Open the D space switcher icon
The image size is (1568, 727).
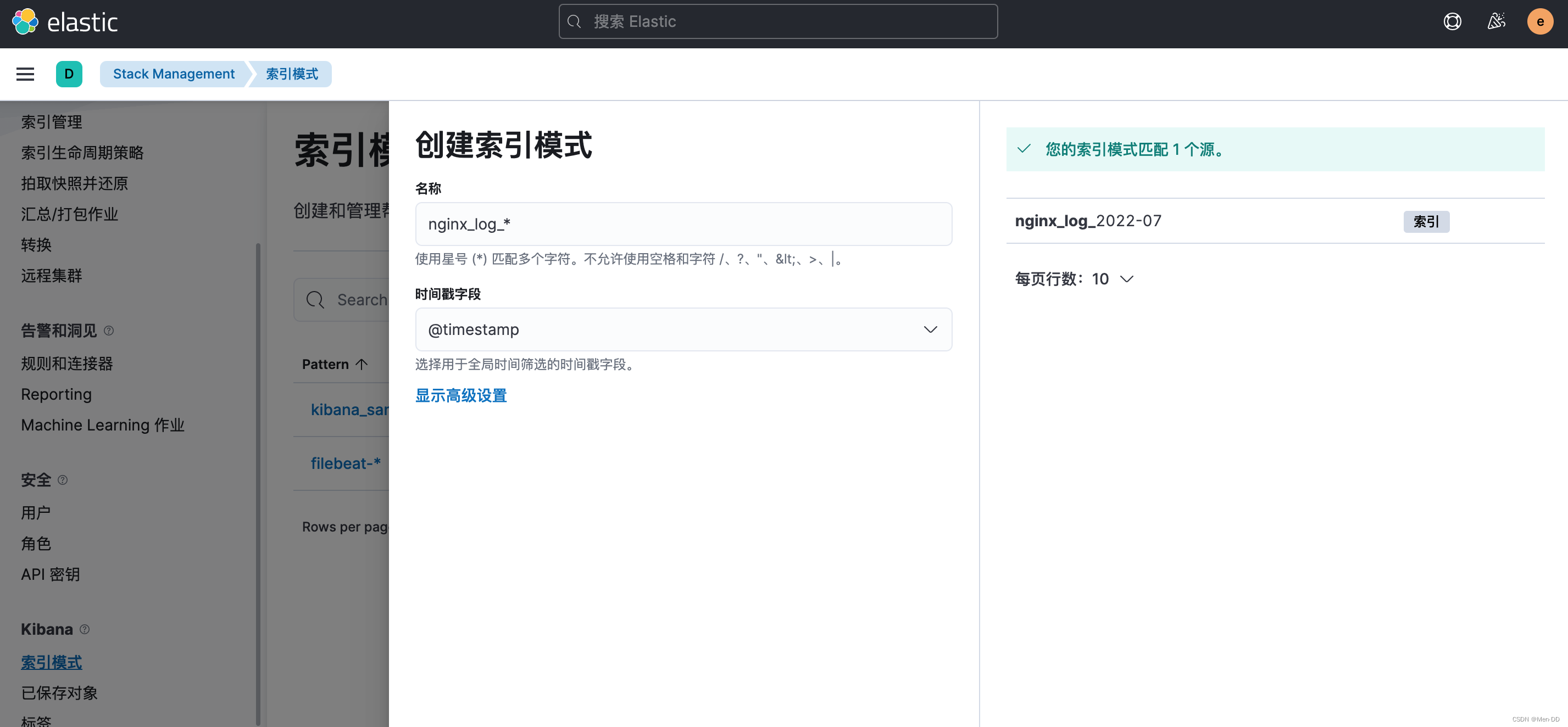(69, 74)
